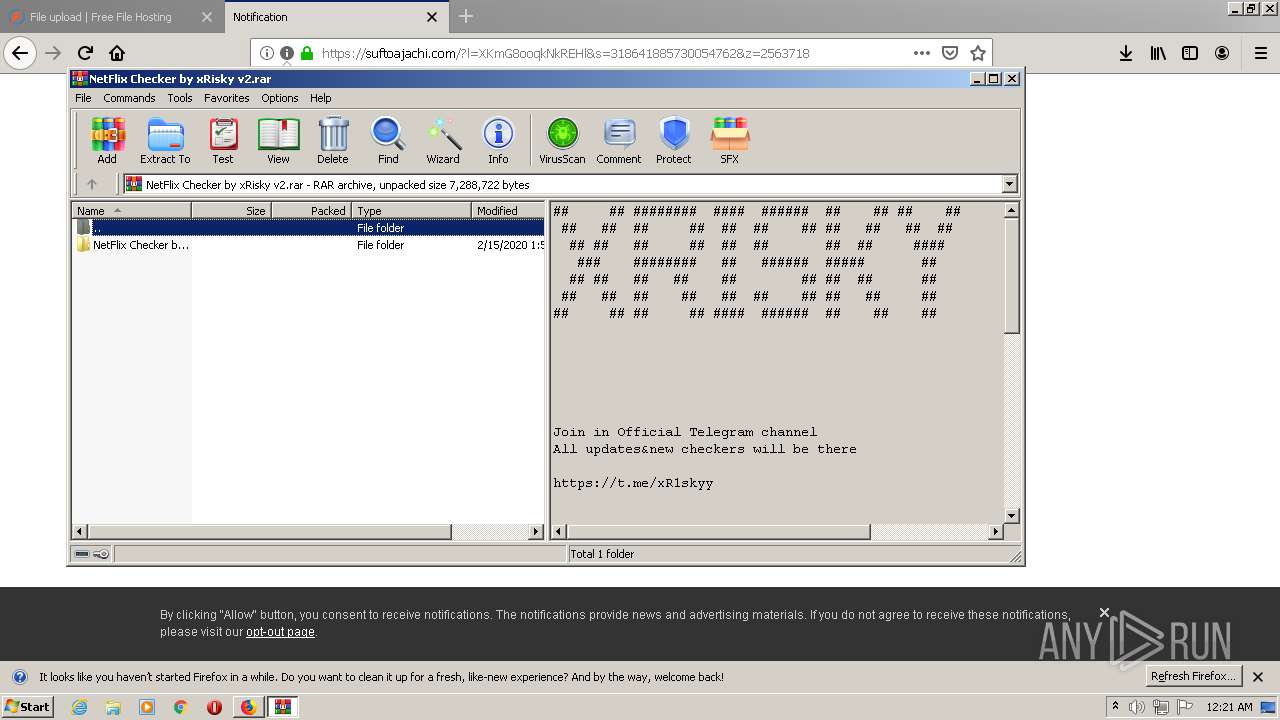Sort file list by Packed column
This screenshot has width=1280, height=720.
click(x=311, y=210)
